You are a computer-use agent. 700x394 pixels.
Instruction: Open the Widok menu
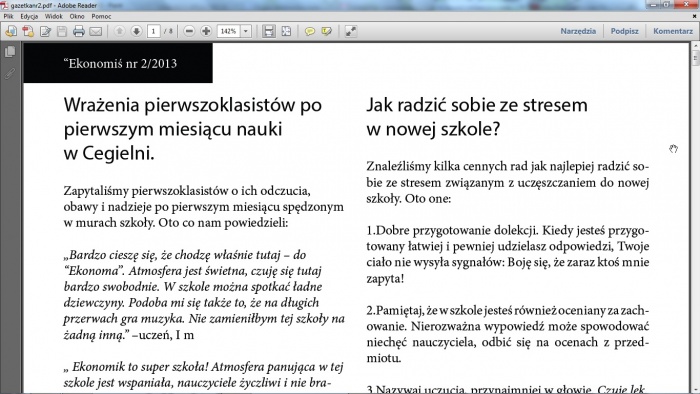coord(54,16)
